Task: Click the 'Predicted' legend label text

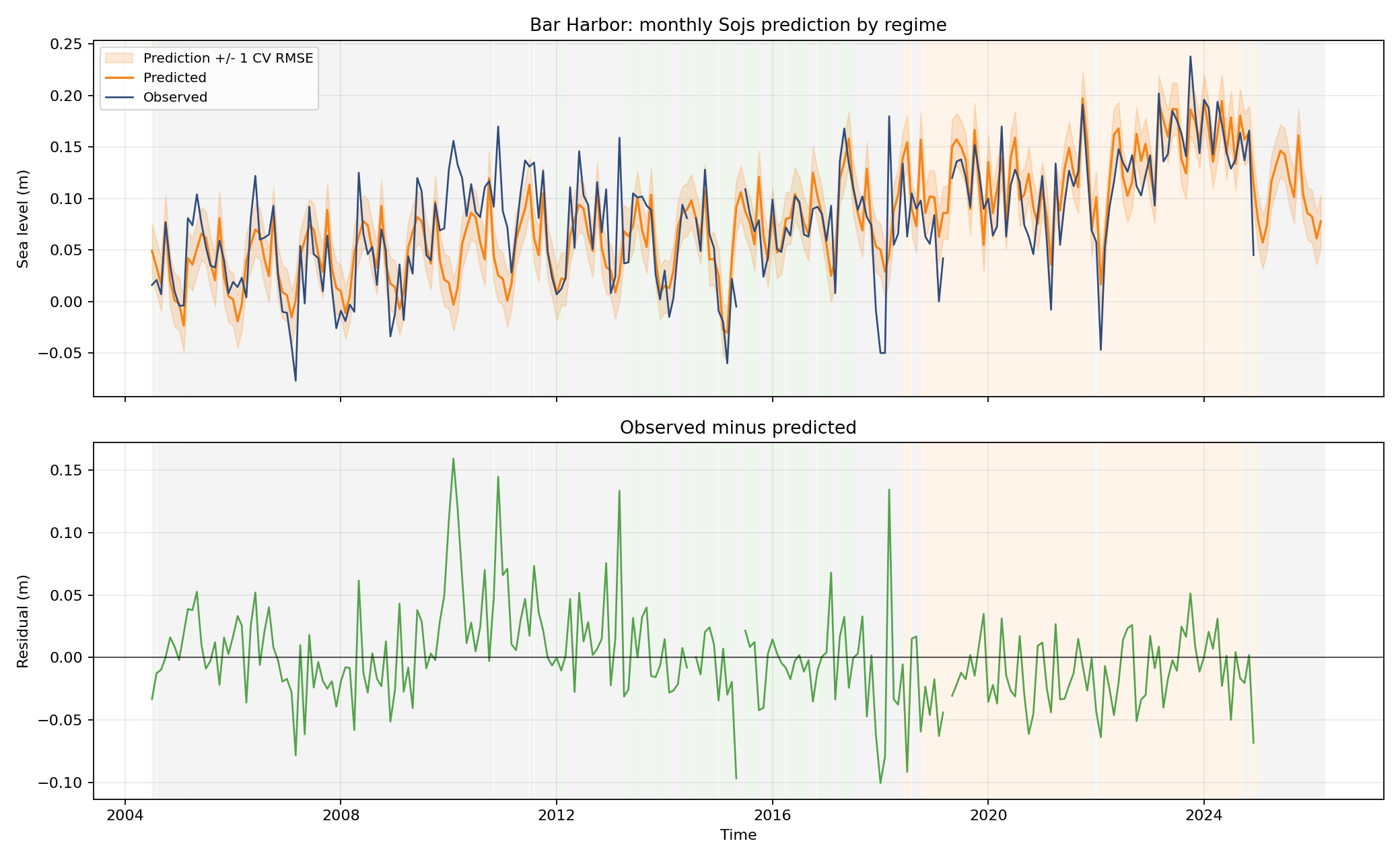Action: (x=174, y=77)
